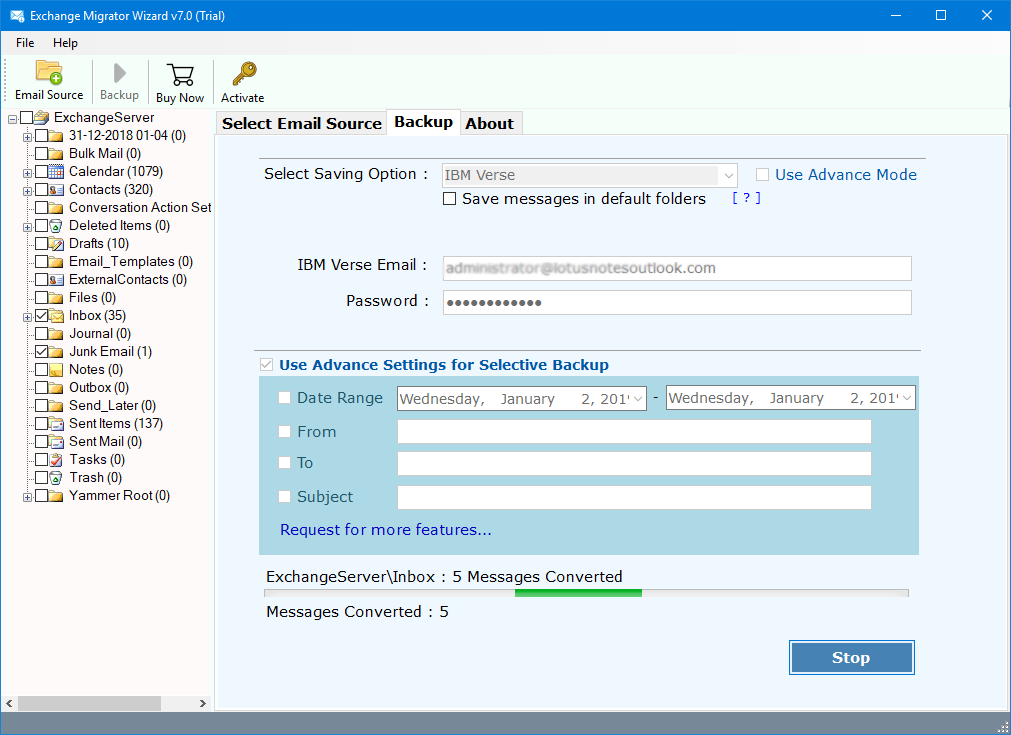Enable the Date Range filter checkbox
This screenshot has height=735, width=1011.
284,398
